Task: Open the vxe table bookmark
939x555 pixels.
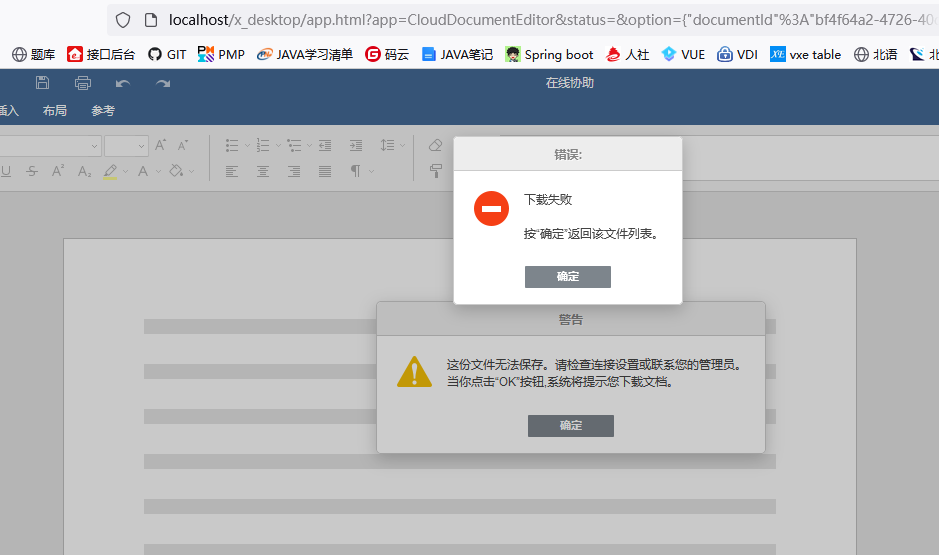Action: click(x=805, y=54)
